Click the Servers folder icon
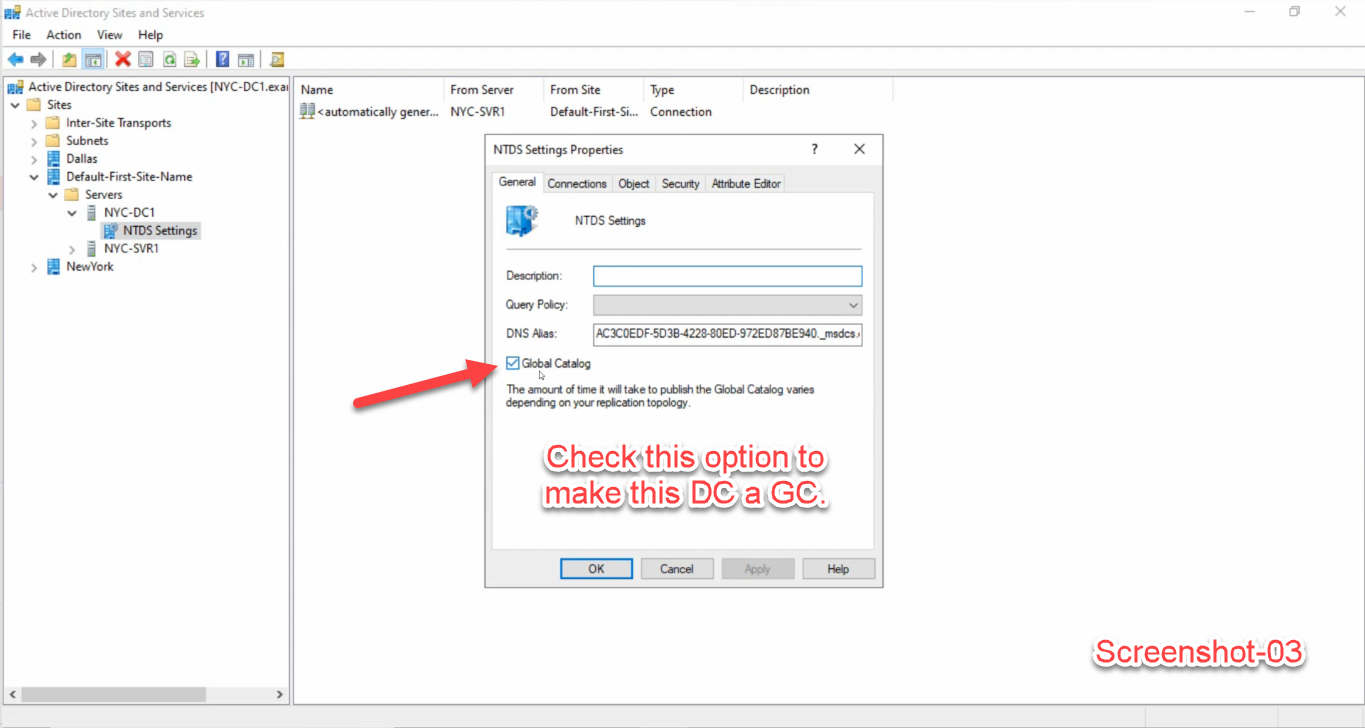Screen dimensions: 1365x728 point(71,195)
